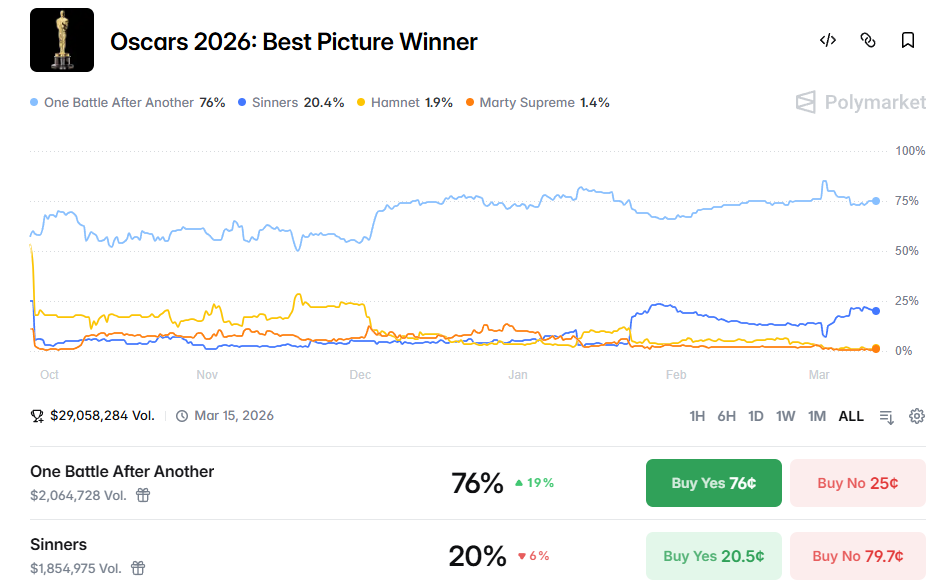Switch chart to 1W range
This screenshot has height=587, width=940.
pos(786,416)
